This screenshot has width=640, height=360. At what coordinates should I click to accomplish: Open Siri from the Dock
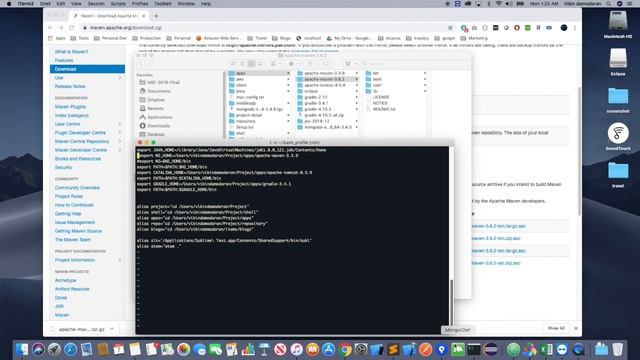coord(38,349)
